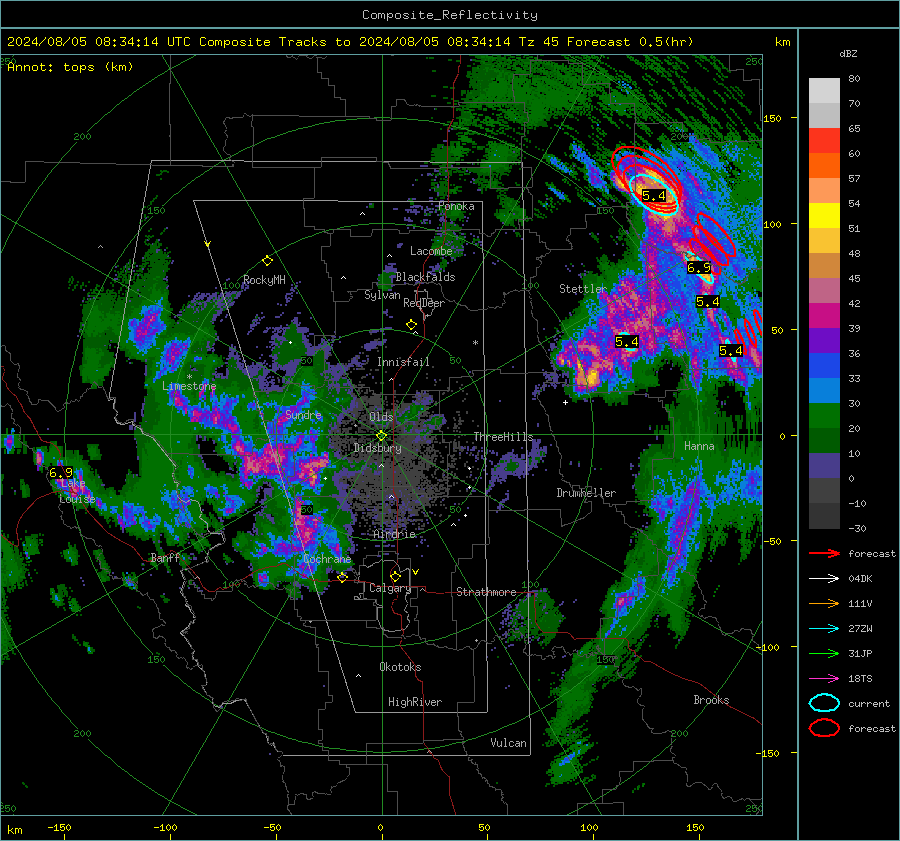Select the orange 111V arrow legend icon
The height and width of the screenshot is (841, 900).
[x=824, y=603]
